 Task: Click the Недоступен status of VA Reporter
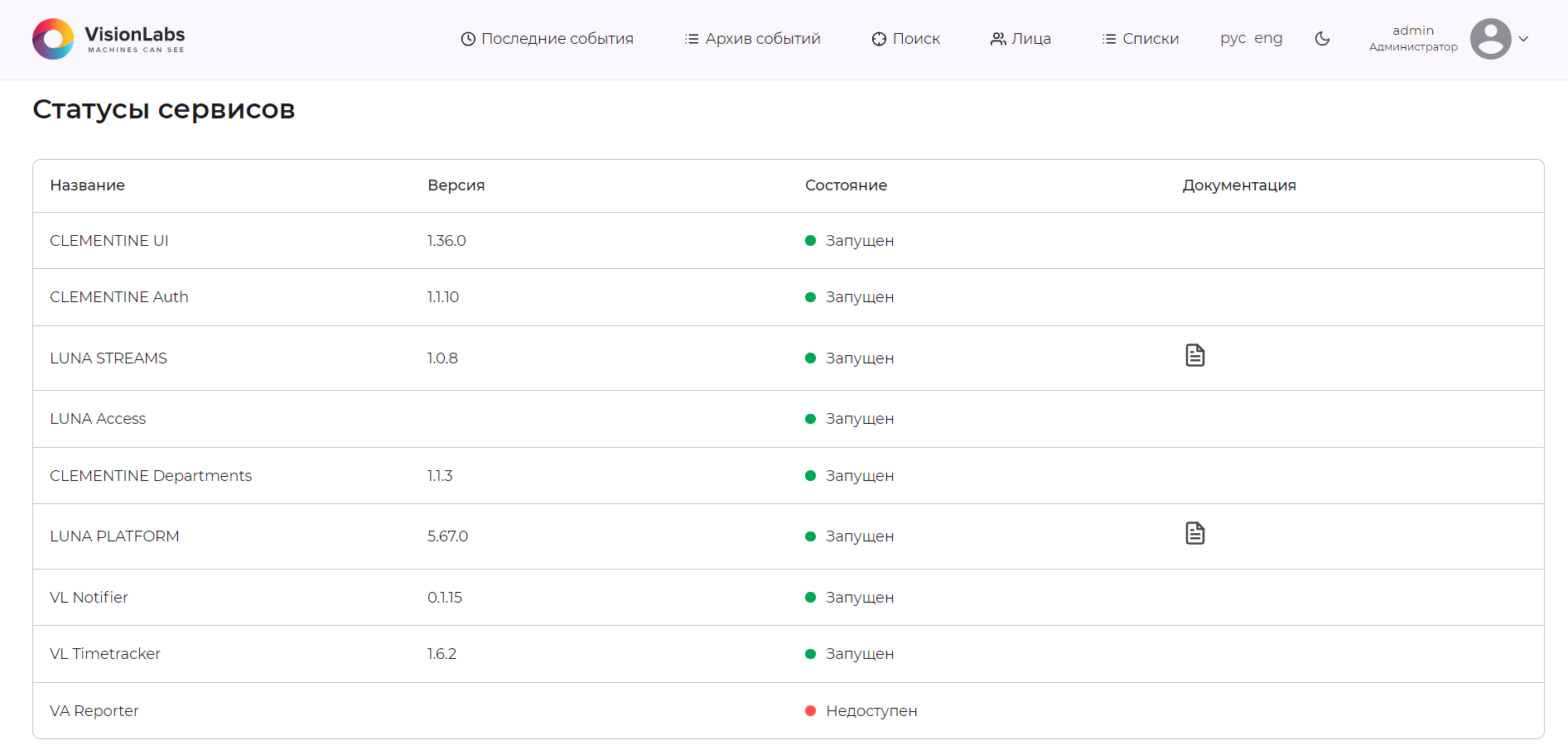(861, 711)
